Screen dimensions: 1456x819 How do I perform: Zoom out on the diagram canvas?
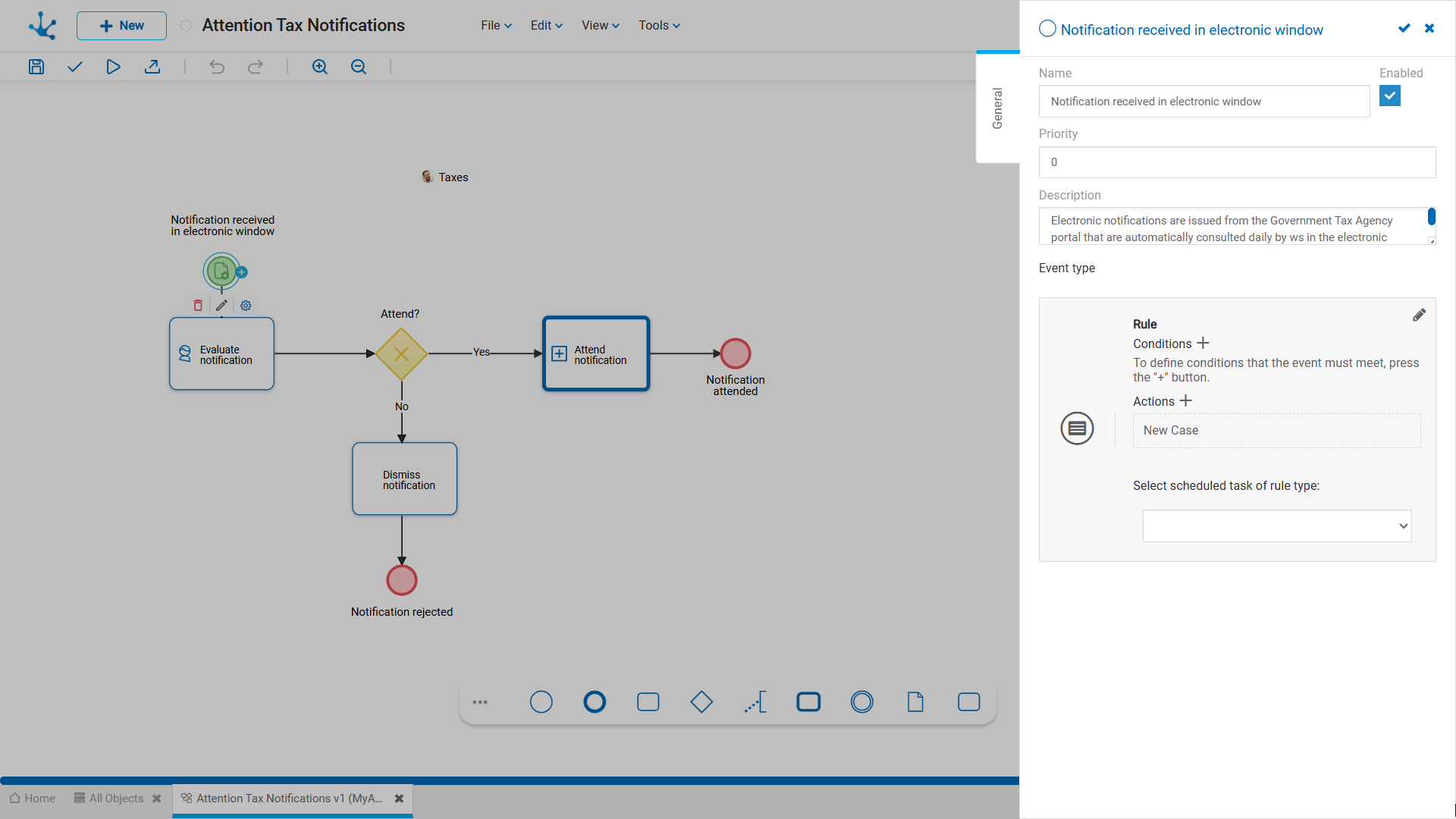click(x=359, y=67)
